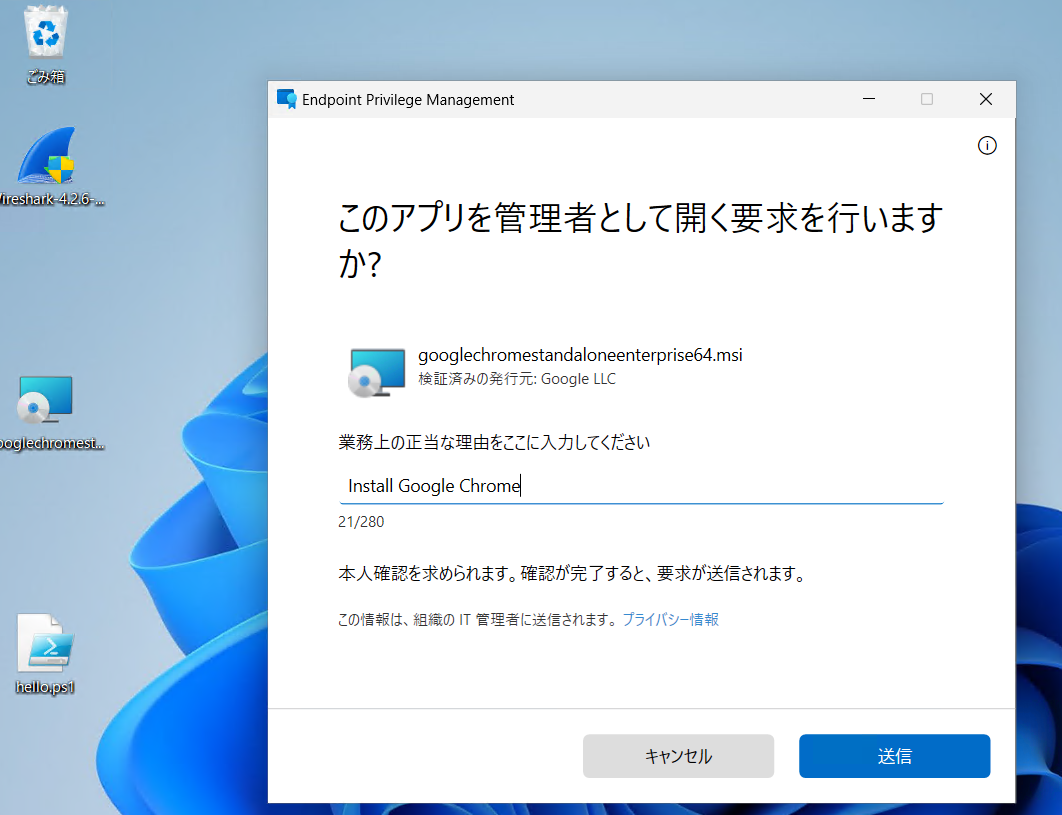This screenshot has width=1062, height=815.
Task: Click the 送信 (Send) button
Action: pos(894,756)
